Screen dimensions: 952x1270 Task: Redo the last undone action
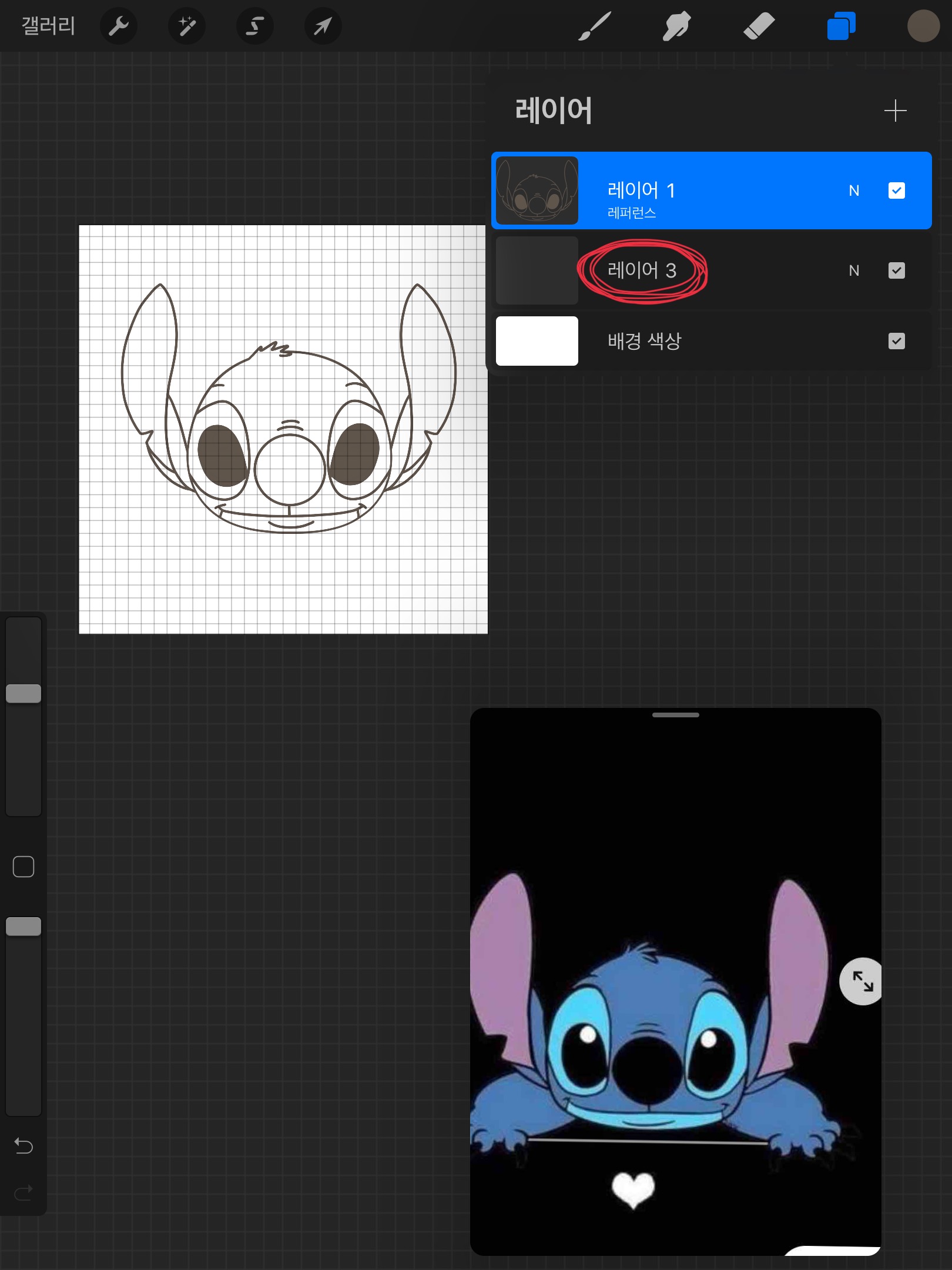24,1192
